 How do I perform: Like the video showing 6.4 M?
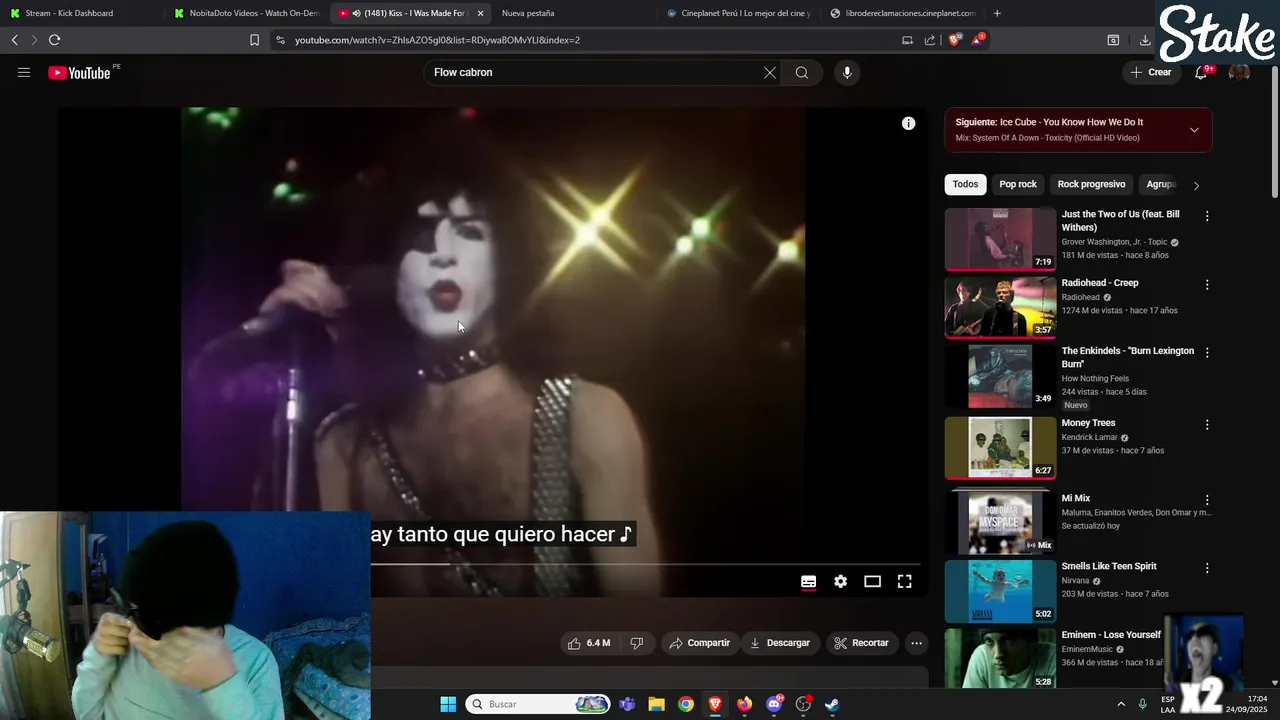pyautogui.click(x=589, y=643)
